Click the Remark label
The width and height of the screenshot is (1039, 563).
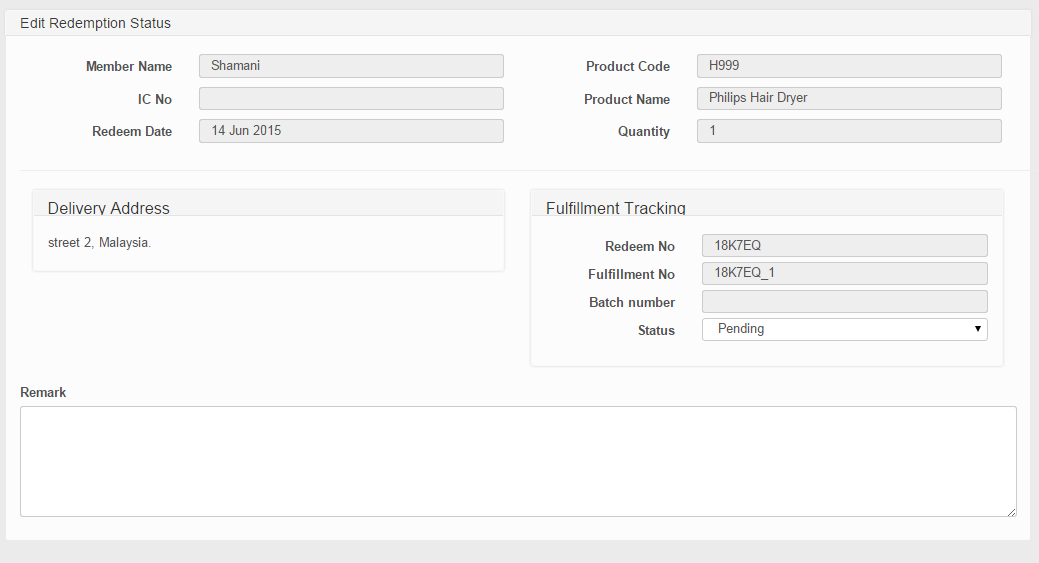[x=43, y=393]
